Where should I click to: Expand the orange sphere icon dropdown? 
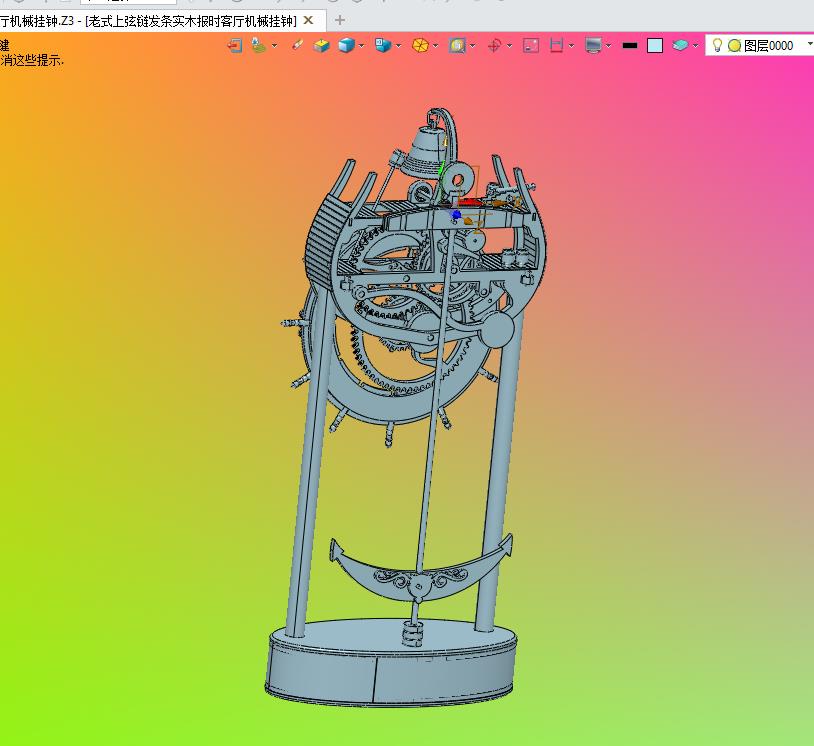[435, 46]
